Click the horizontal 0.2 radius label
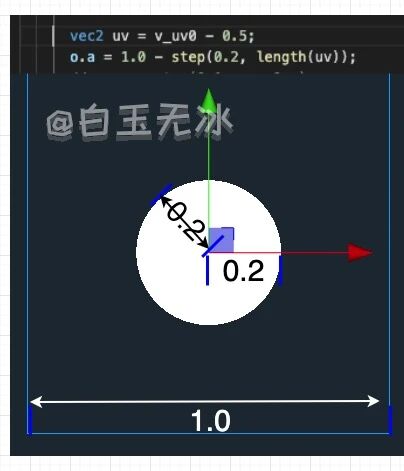The width and height of the screenshot is (404, 471). click(x=243, y=271)
